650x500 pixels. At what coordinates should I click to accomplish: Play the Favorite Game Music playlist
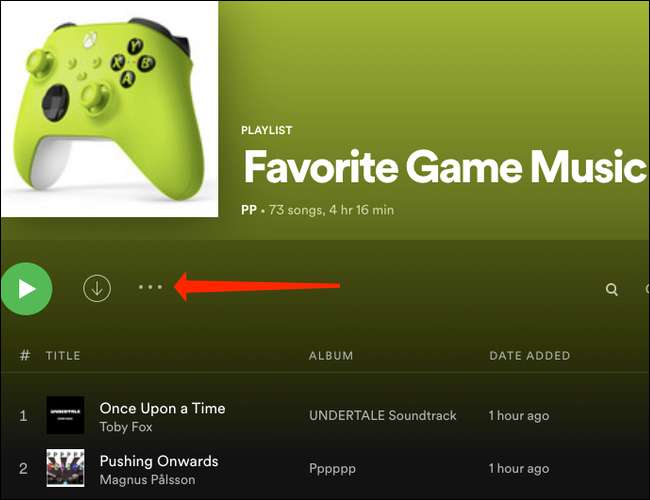pyautogui.click(x=27, y=289)
